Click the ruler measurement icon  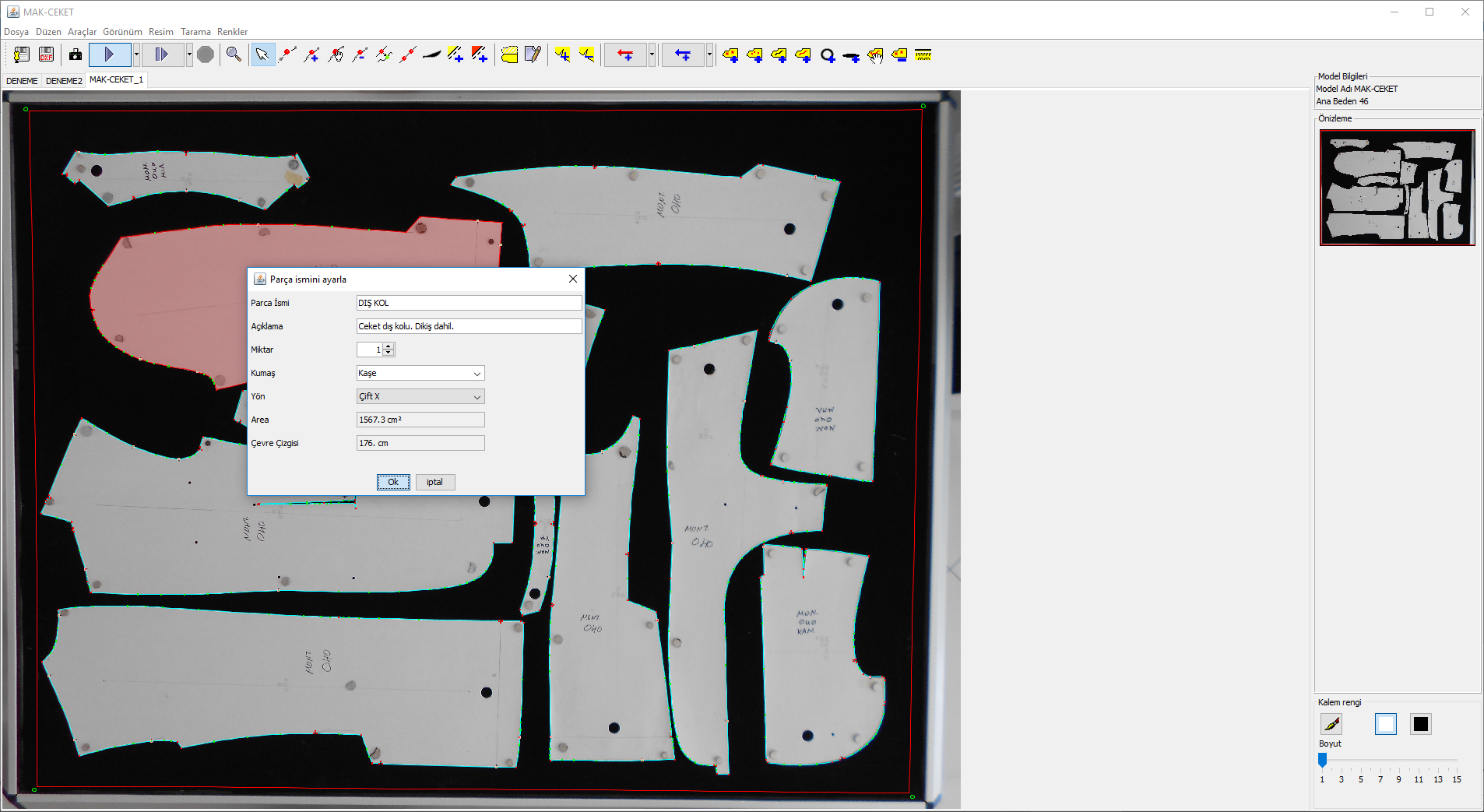923,54
